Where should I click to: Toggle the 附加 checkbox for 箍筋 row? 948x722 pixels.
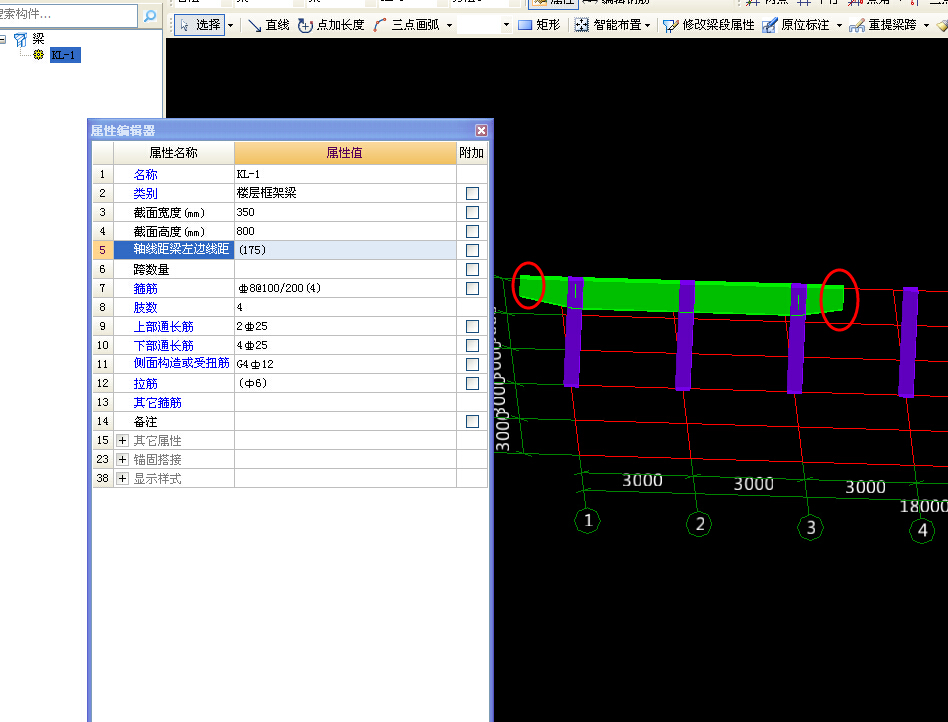pyautogui.click(x=472, y=288)
